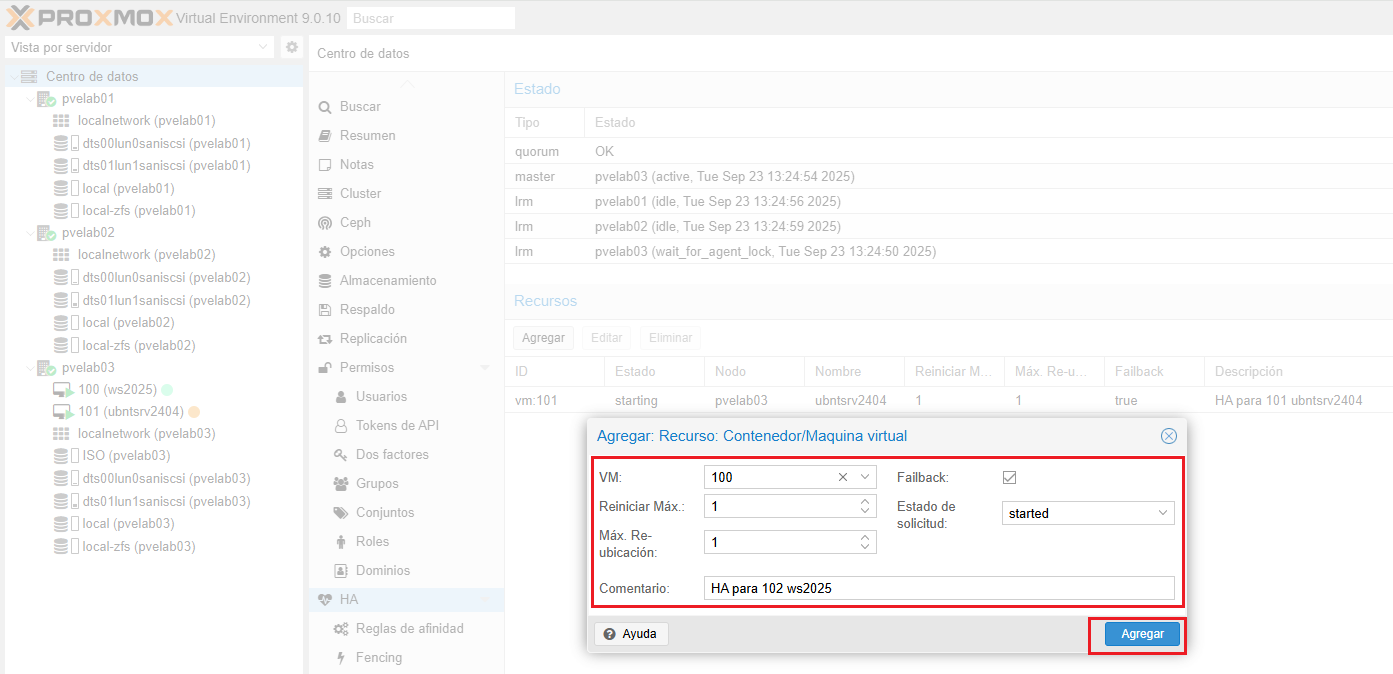Select localnetwork (pvelab03) network icon
This screenshot has width=1393, height=674.
pos(61,434)
